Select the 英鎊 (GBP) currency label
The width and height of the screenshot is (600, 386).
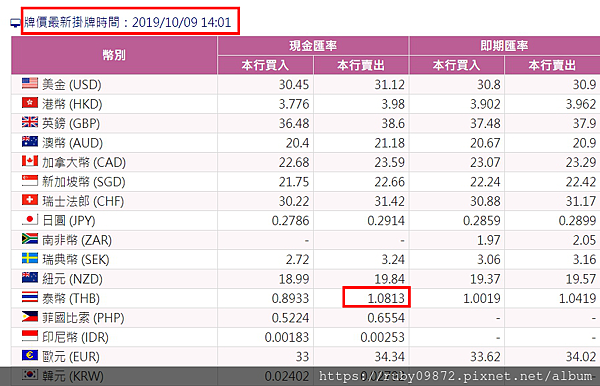71,124
